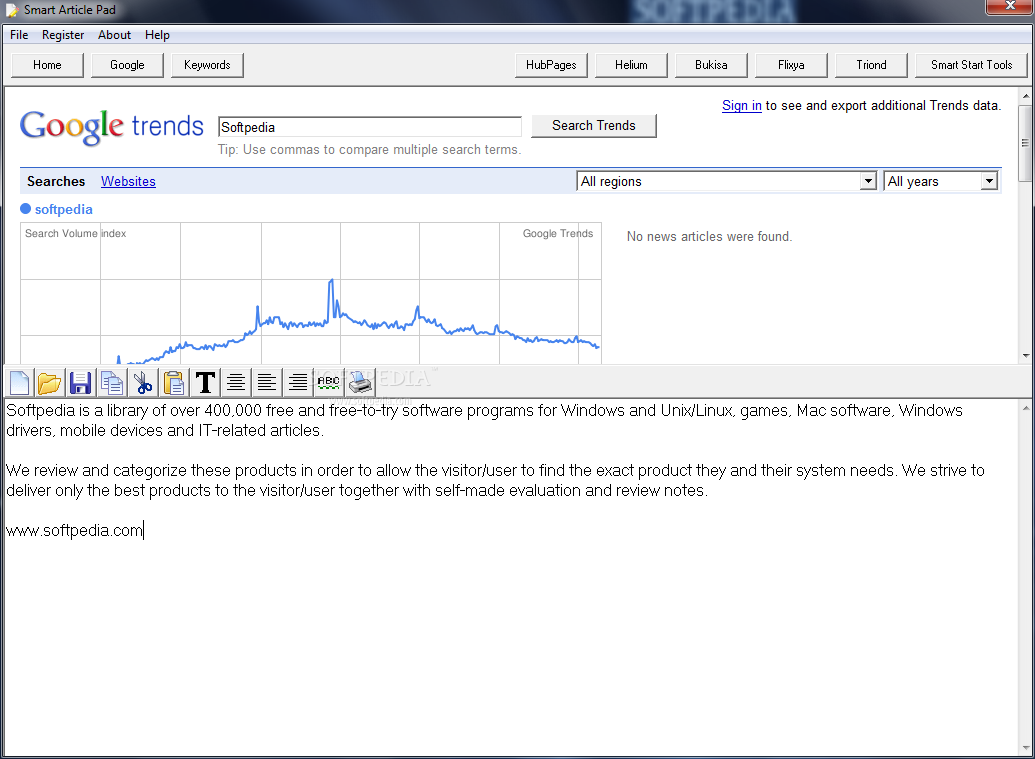Image resolution: width=1035 pixels, height=759 pixels.
Task: Click the browser pane scrollbar up arrow
Action: 1026,96
